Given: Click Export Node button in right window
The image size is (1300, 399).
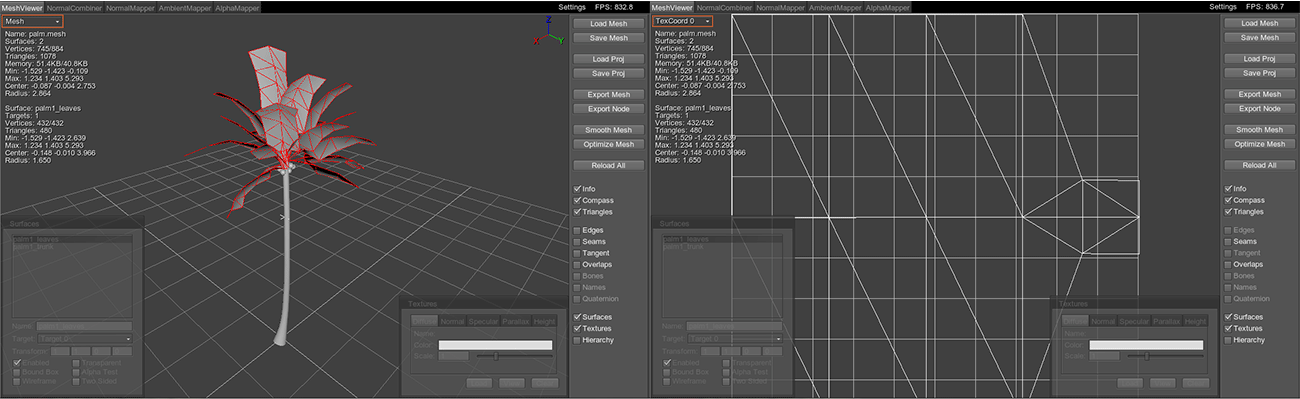Looking at the screenshot, I should [1259, 108].
